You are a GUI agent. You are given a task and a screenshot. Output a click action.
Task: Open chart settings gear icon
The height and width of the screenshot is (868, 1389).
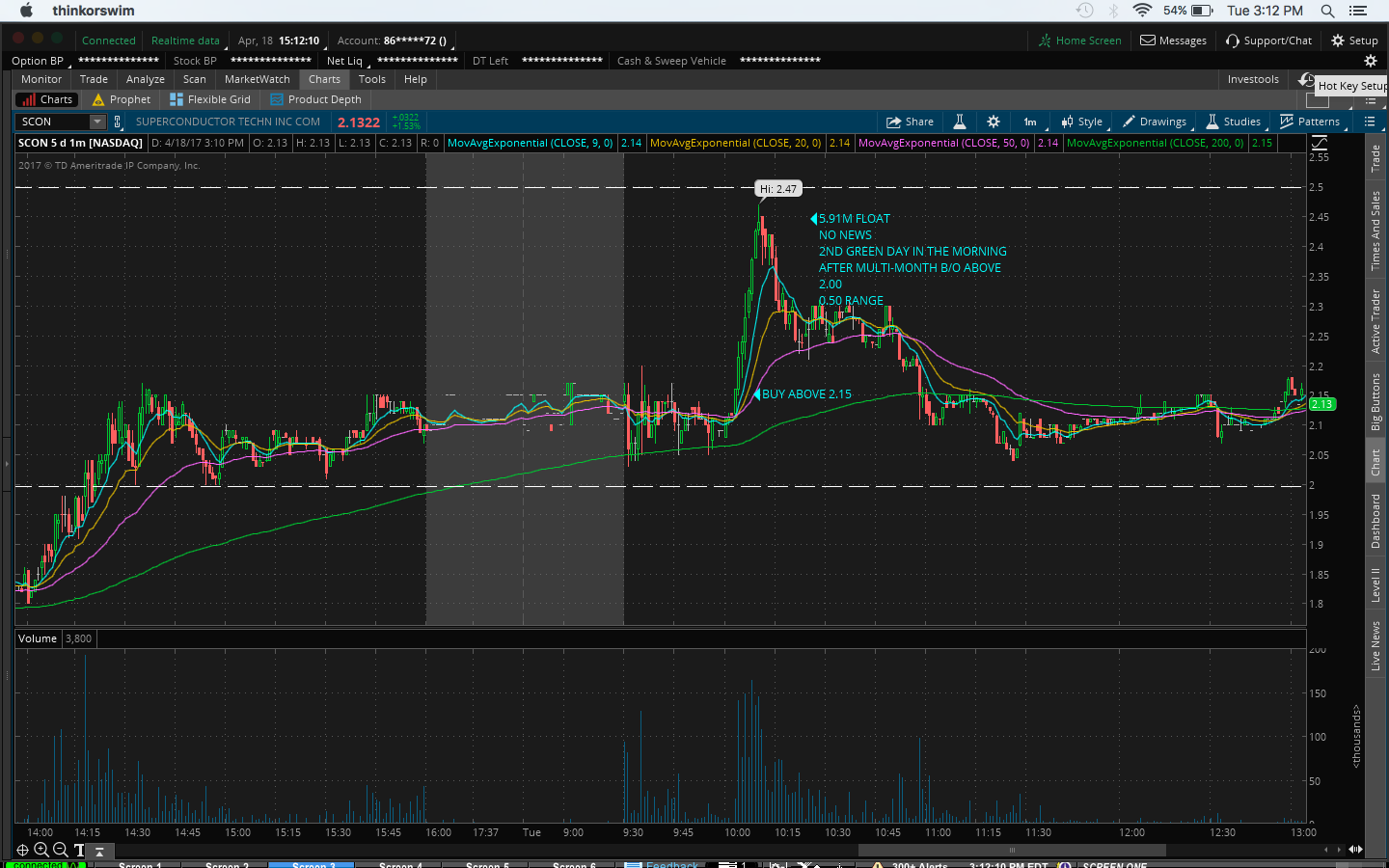tap(993, 122)
